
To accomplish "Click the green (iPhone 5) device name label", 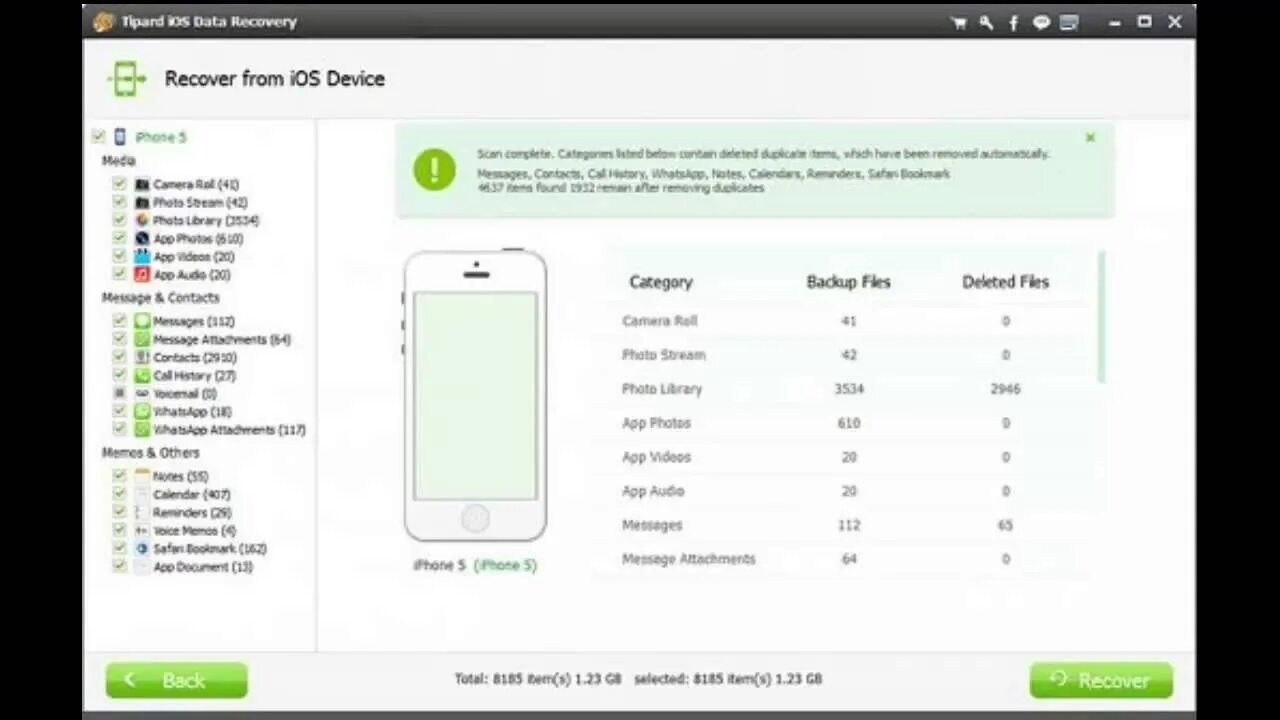I will (505, 565).
